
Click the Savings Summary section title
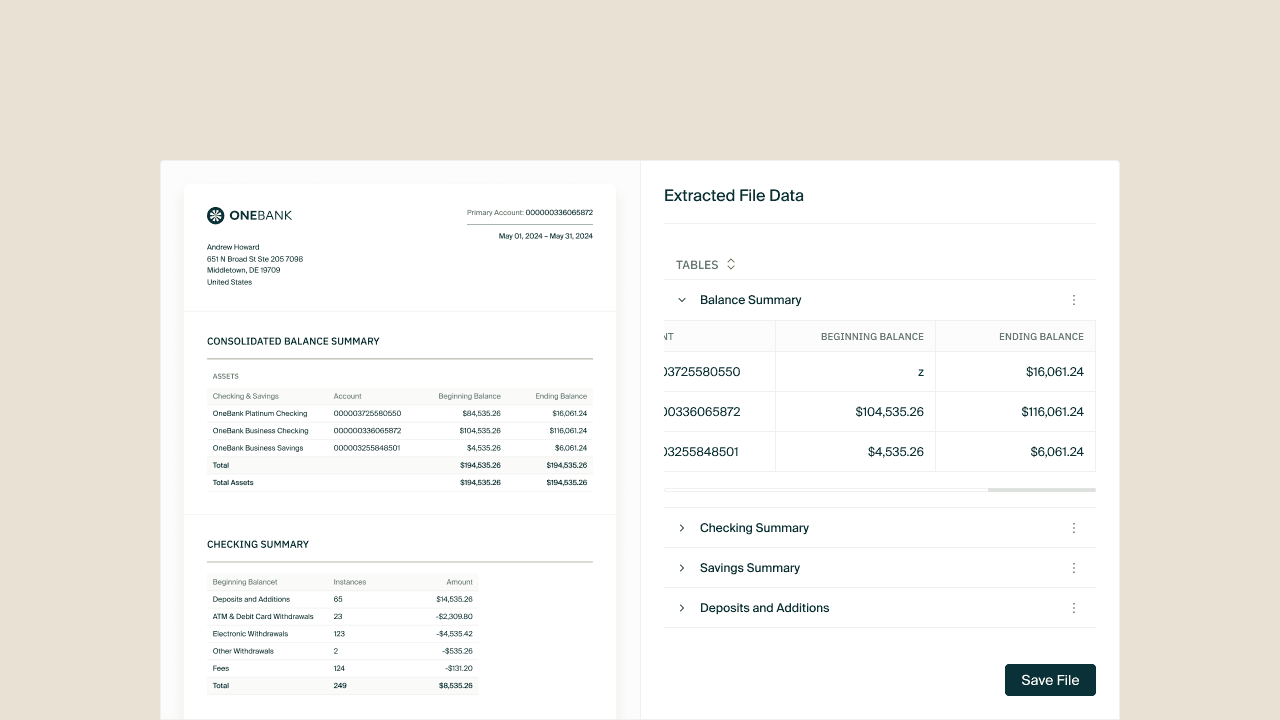[x=750, y=568]
